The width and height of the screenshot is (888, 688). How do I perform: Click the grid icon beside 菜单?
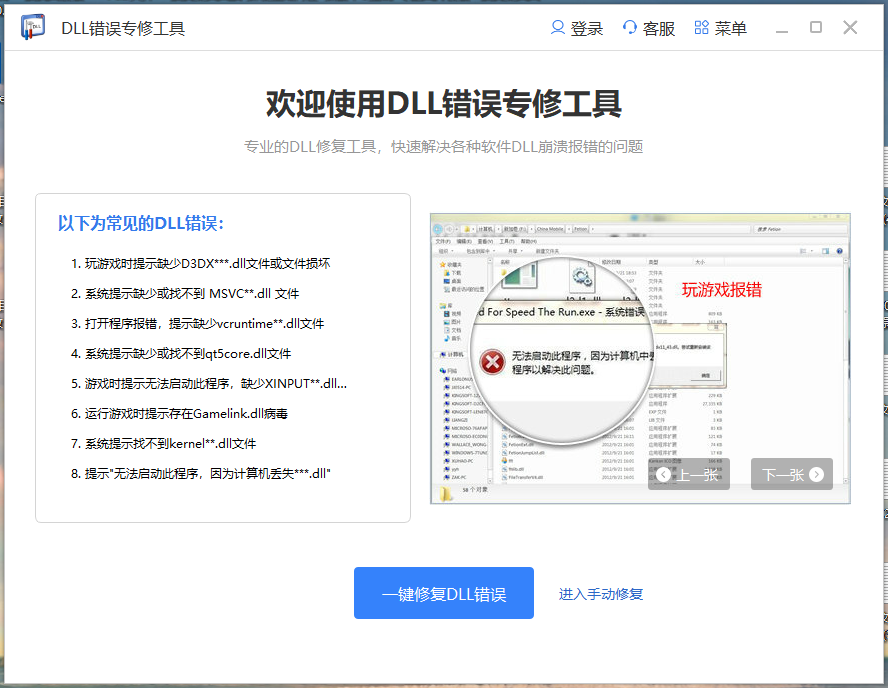tap(701, 27)
